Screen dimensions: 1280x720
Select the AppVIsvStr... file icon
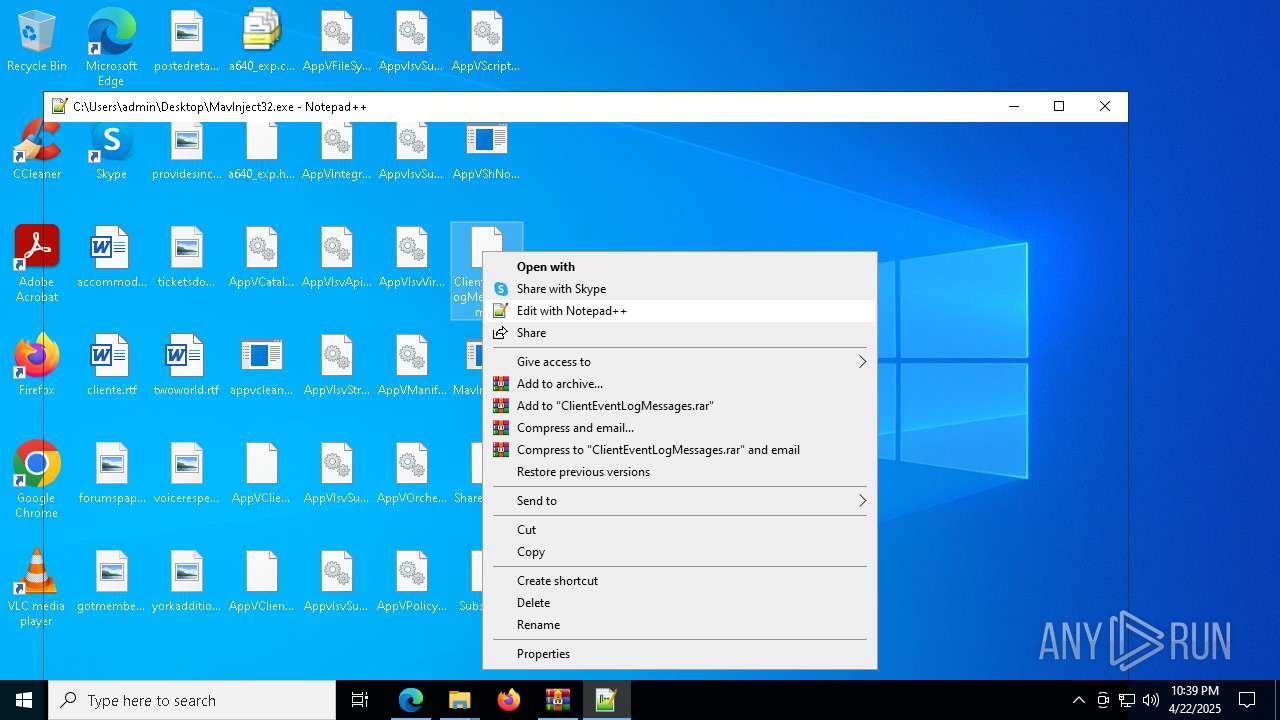(337, 366)
